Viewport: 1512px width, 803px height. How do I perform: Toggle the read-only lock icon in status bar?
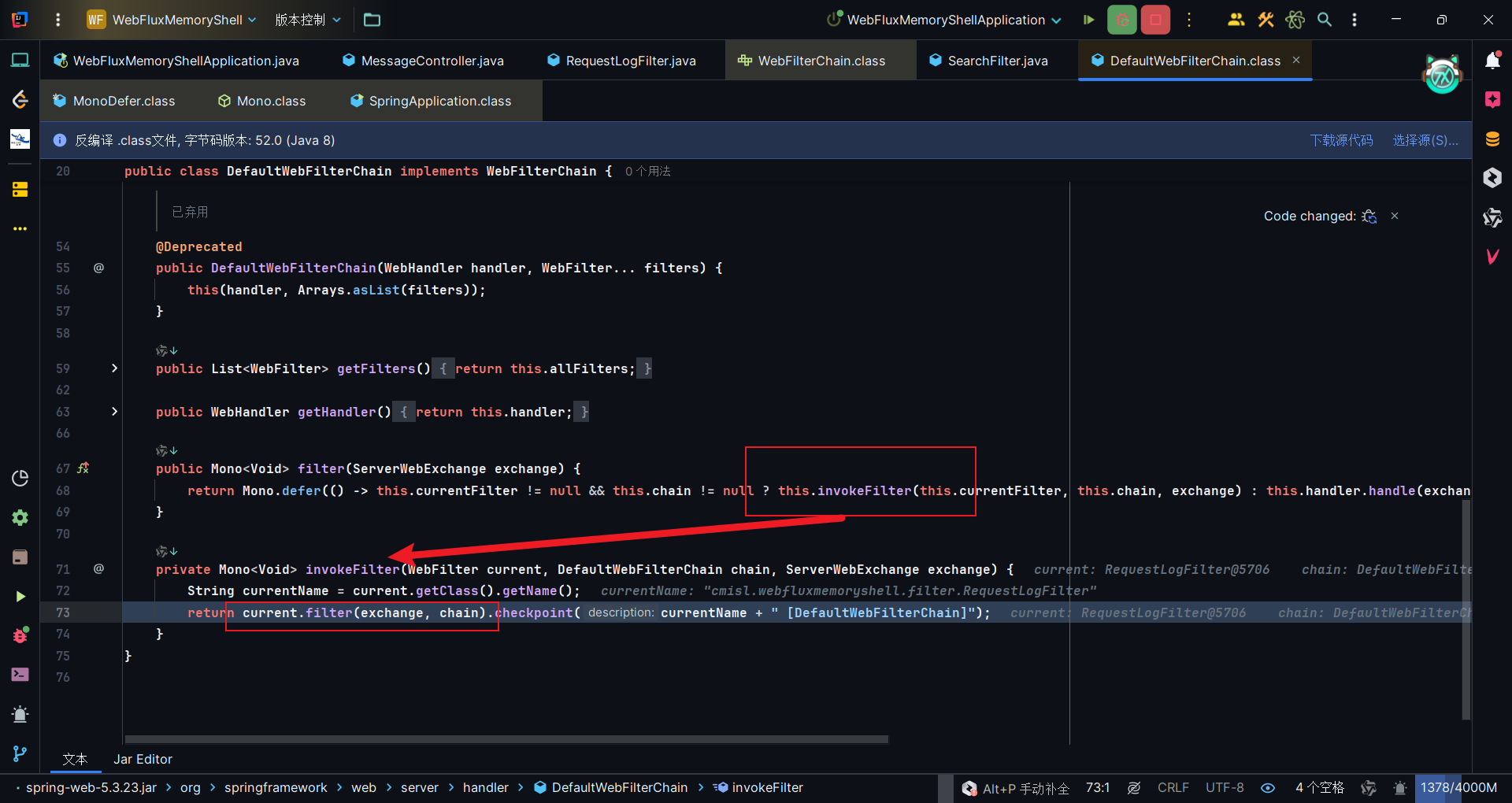[1134, 787]
